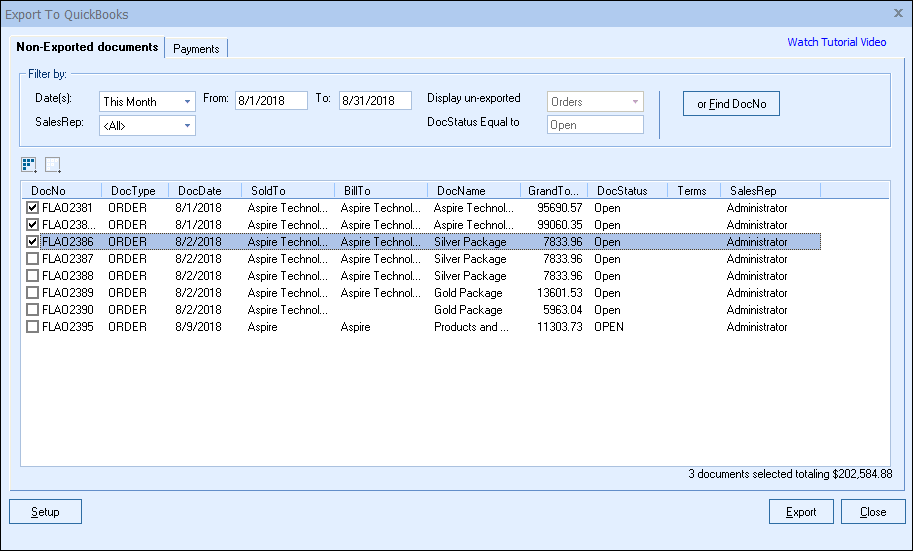The height and width of the screenshot is (551, 913).
Task: Close the Export To QuickBooks dialog via X
Action: (x=897, y=14)
